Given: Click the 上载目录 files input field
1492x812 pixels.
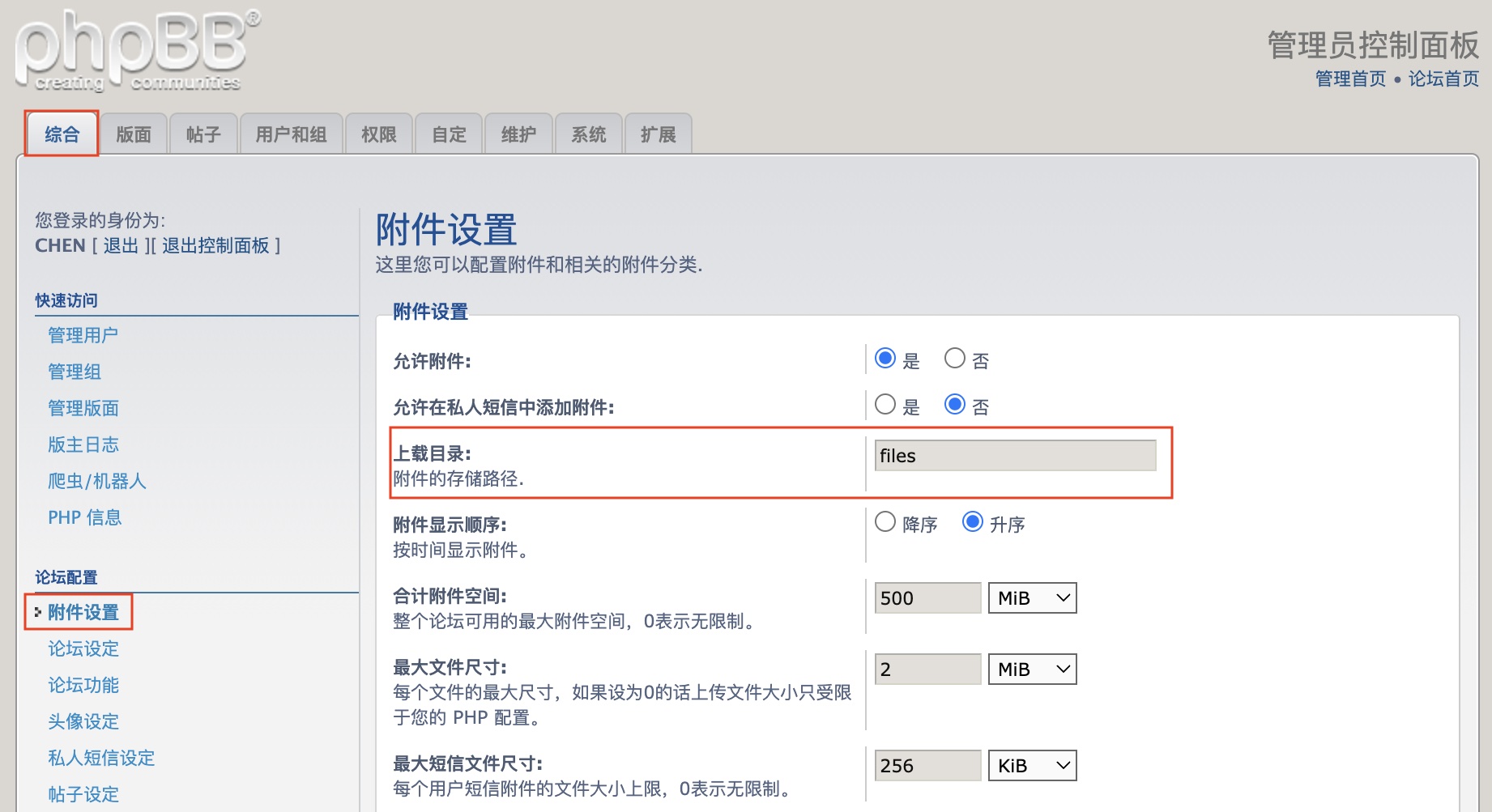Looking at the screenshot, I should coord(1015,456).
